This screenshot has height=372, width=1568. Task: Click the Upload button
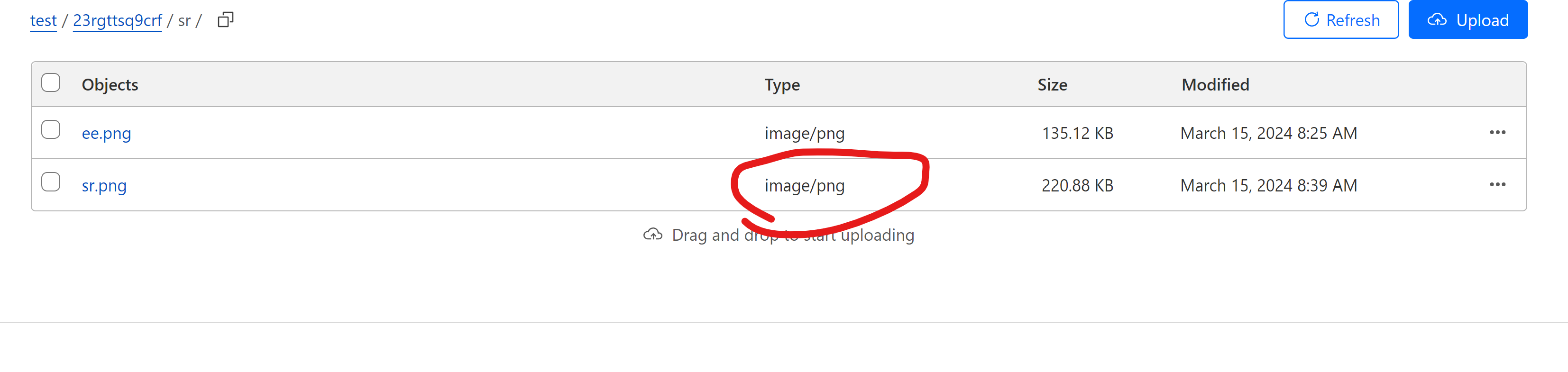click(x=1468, y=19)
